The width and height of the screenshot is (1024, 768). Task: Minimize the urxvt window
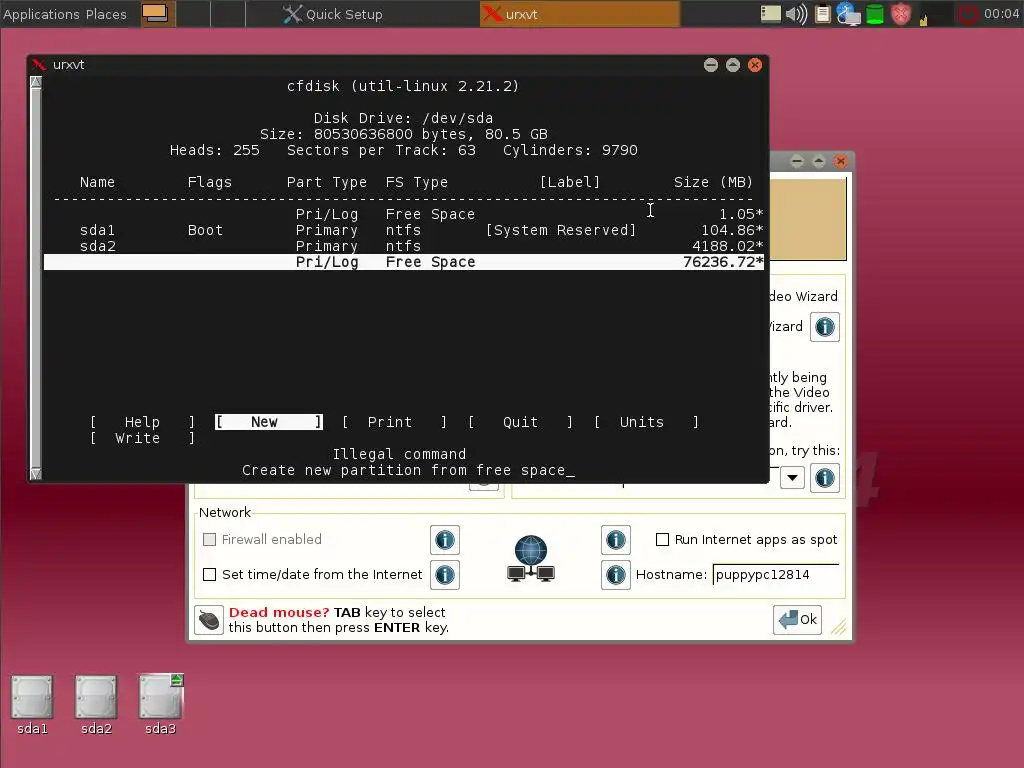(x=711, y=65)
